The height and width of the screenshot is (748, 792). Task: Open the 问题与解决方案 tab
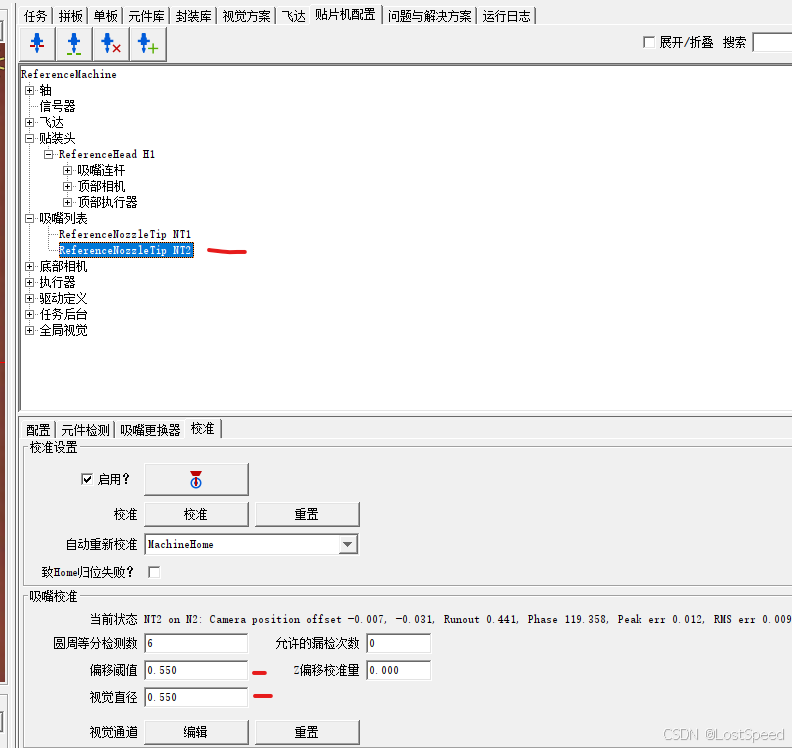click(x=429, y=16)
